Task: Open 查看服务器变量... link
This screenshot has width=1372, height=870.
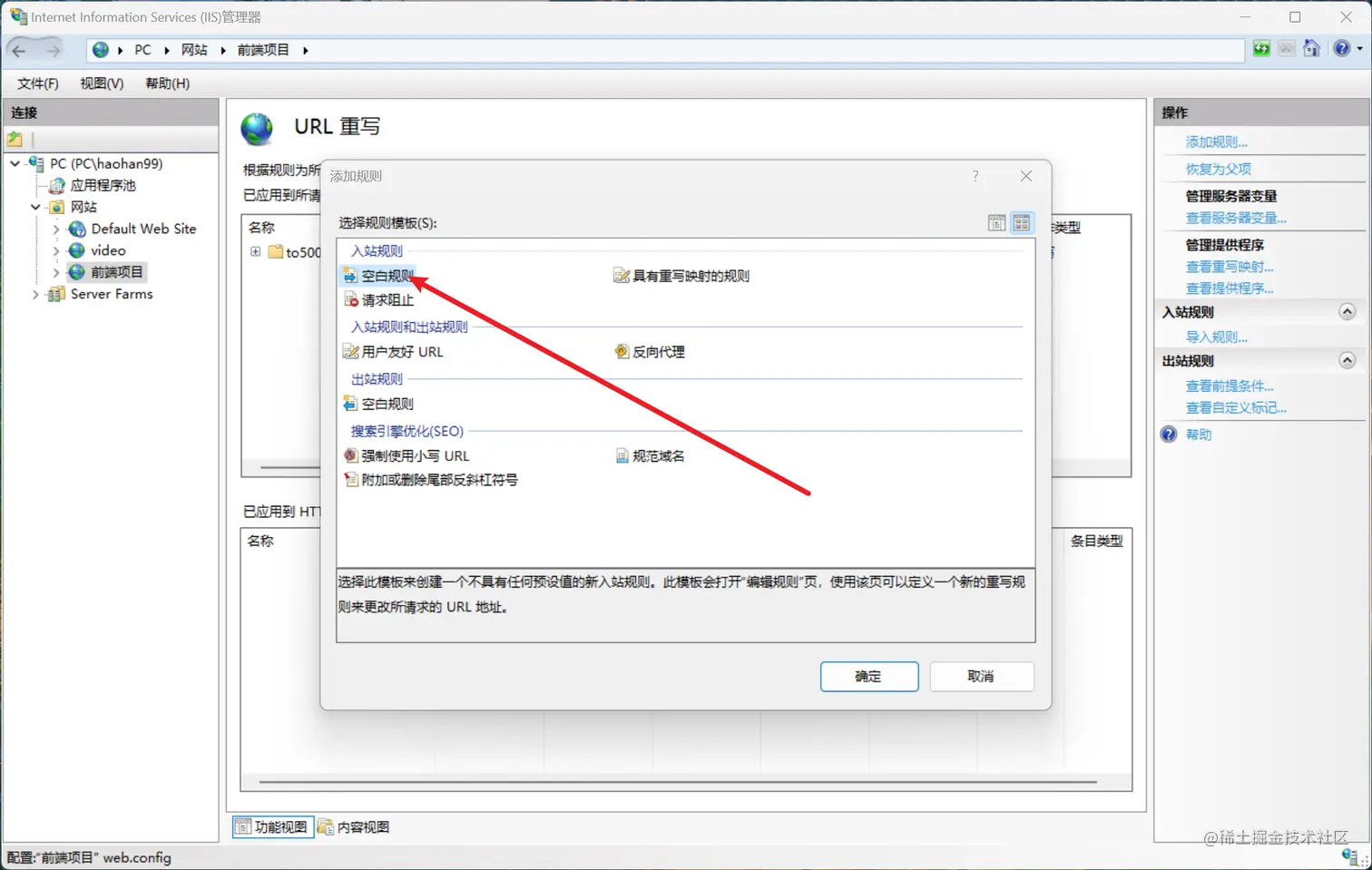Action: coord(1236,218)
